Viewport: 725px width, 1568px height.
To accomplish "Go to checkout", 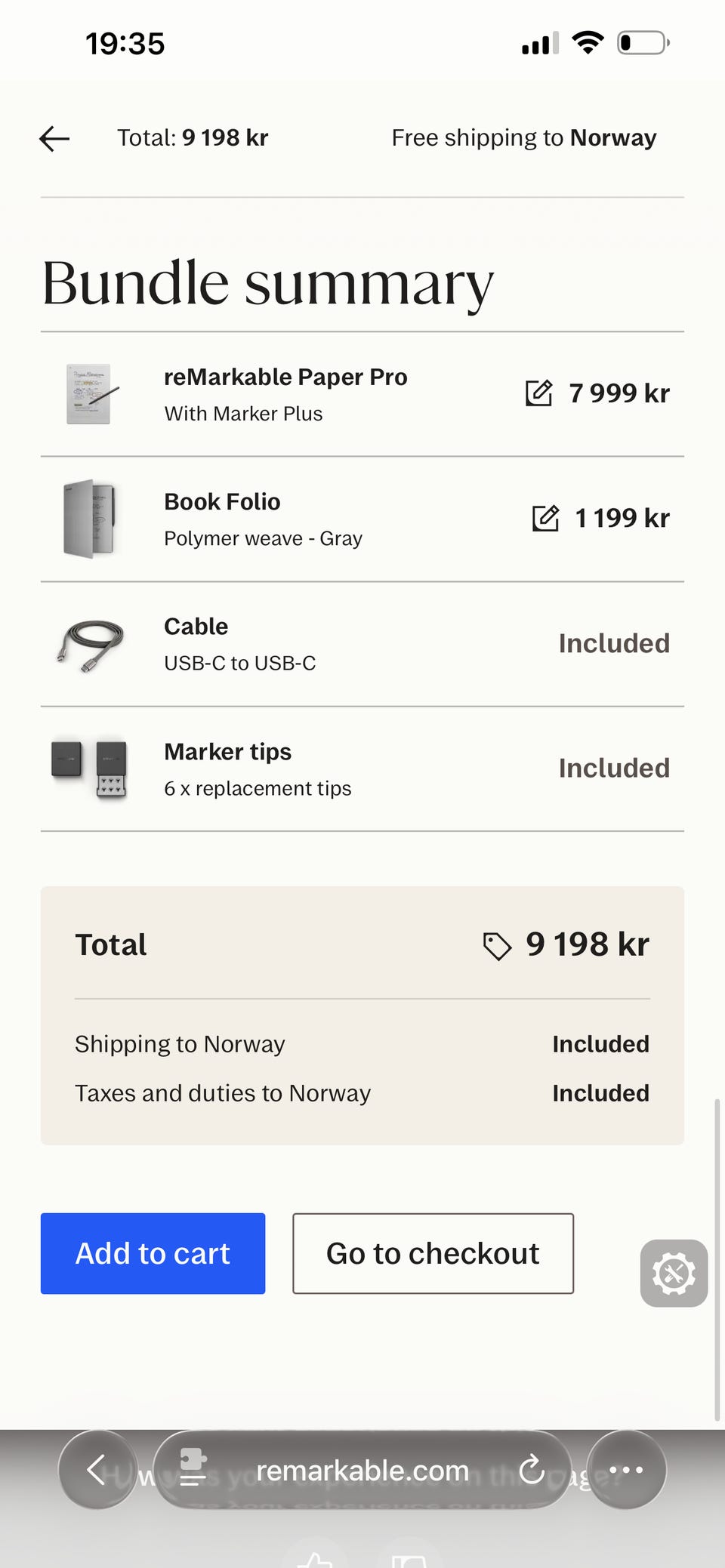I will [x=433, y=1253].
